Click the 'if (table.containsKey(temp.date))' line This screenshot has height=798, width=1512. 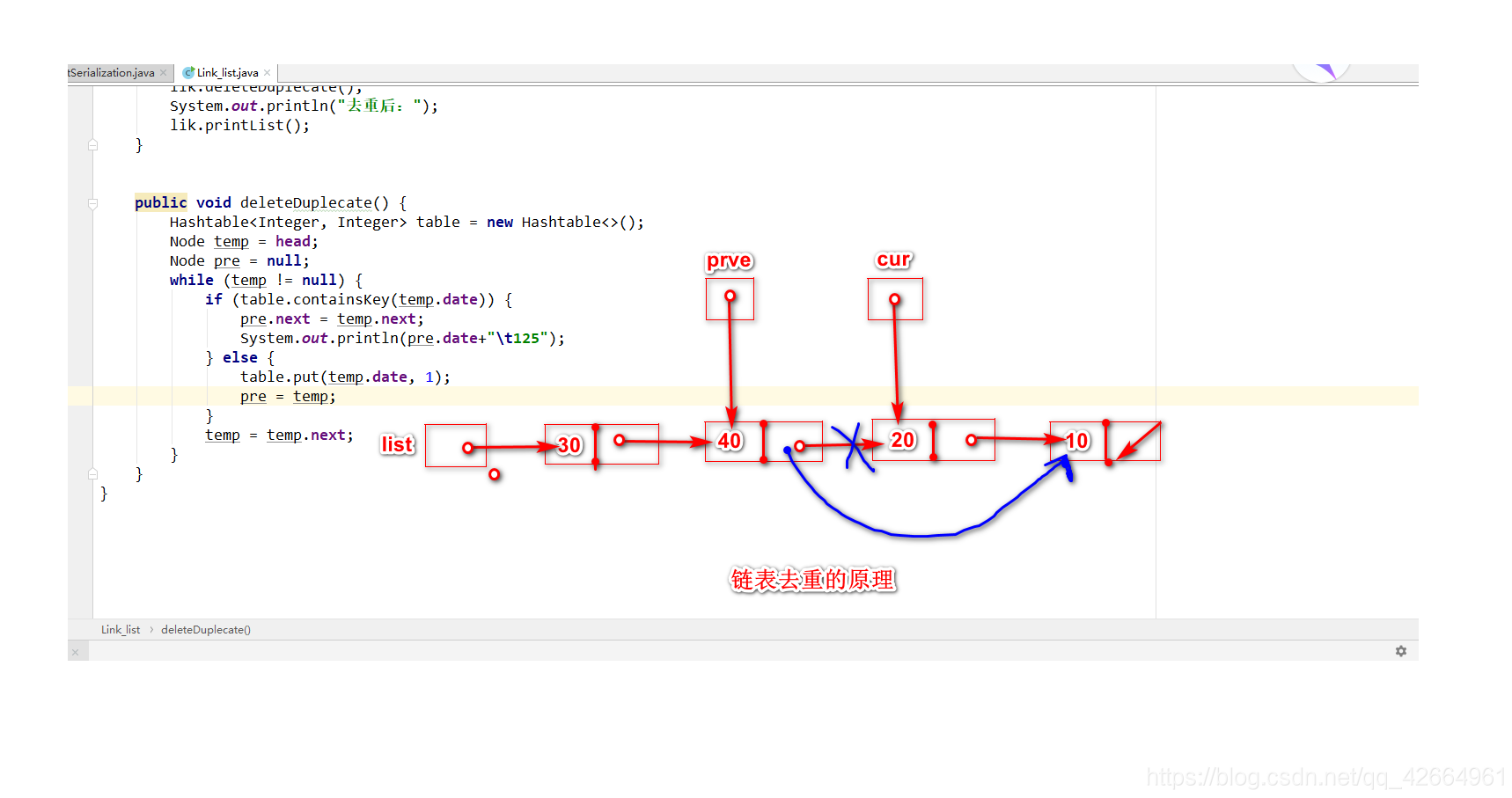point(358,300)
